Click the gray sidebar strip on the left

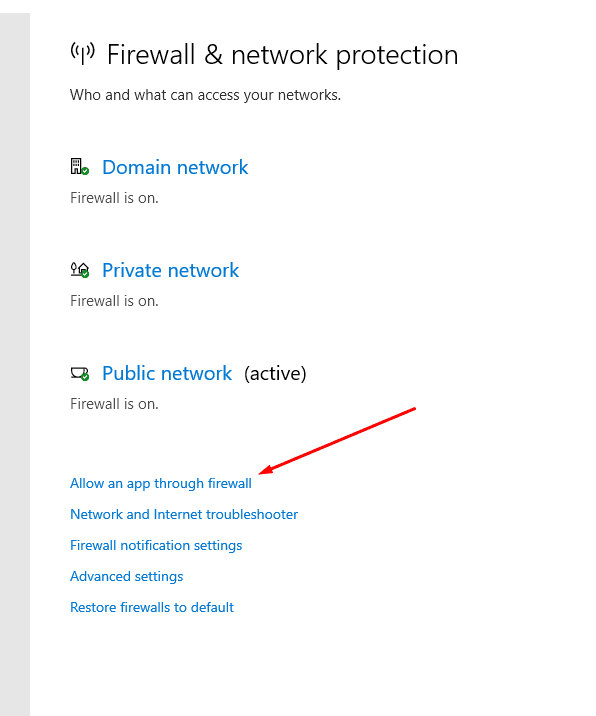(x=15, y=364)
